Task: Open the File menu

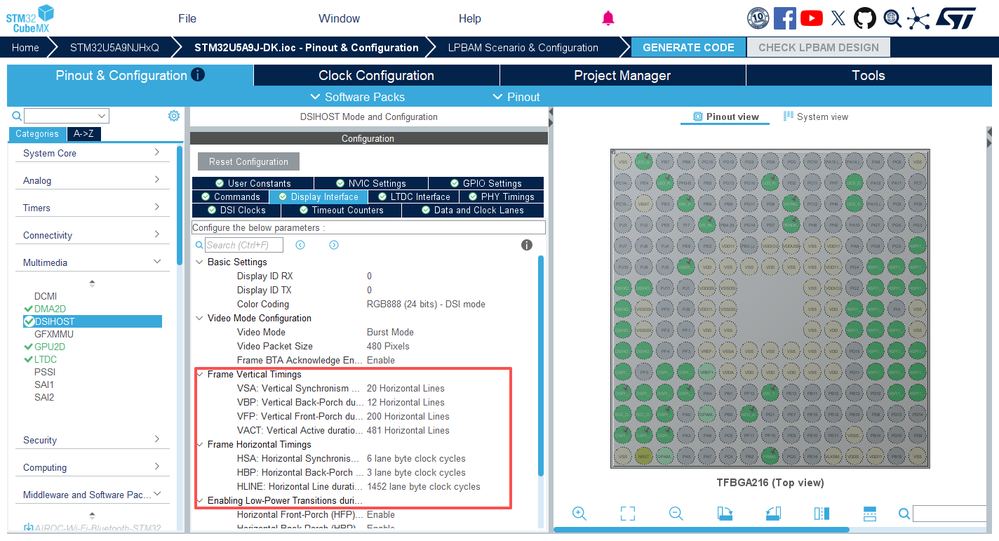Action: [187, 18]
